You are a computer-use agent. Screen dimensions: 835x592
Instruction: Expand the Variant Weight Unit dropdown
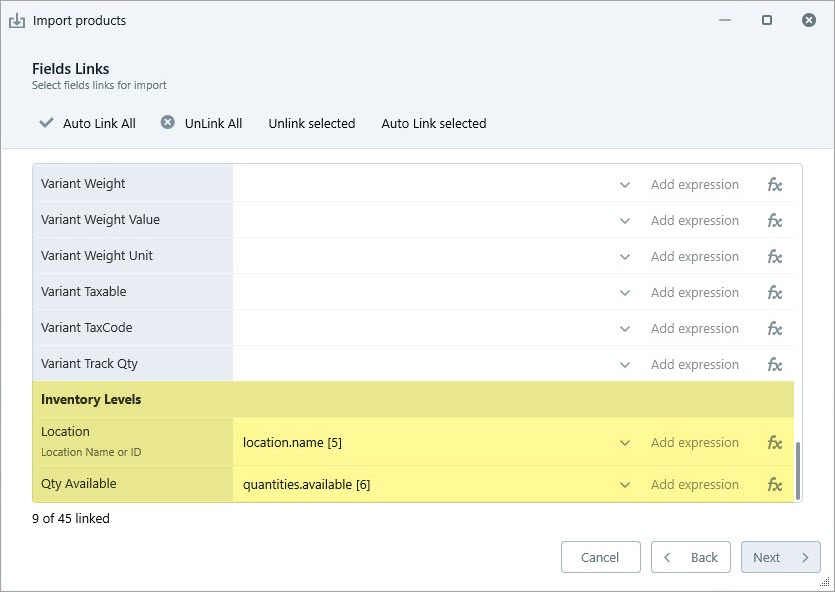(625, 257)
